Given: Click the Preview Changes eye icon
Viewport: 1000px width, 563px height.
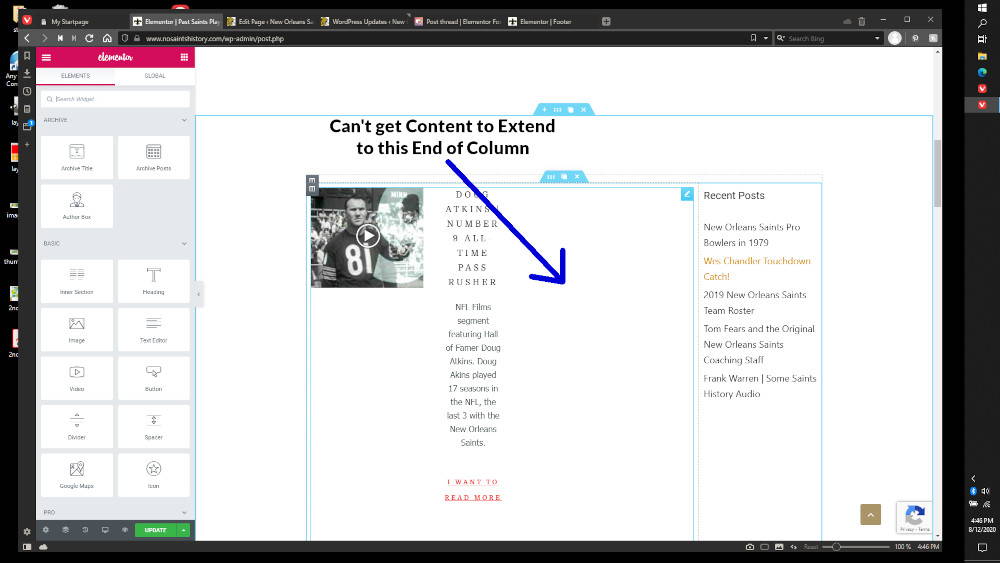Looking at the screenshot, I should pos(125,530).
